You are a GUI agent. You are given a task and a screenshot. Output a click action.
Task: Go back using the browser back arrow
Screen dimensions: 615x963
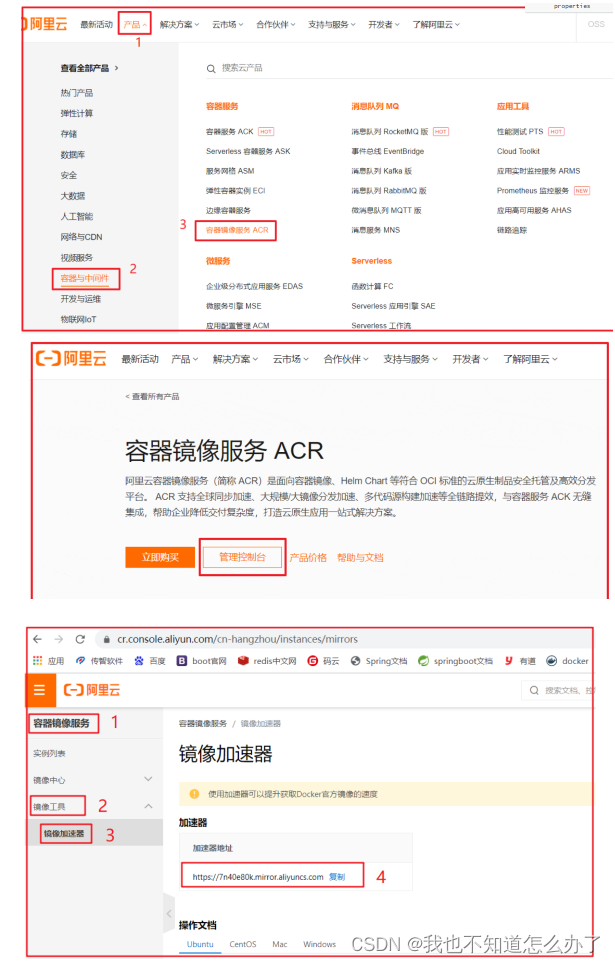point(37,639)
